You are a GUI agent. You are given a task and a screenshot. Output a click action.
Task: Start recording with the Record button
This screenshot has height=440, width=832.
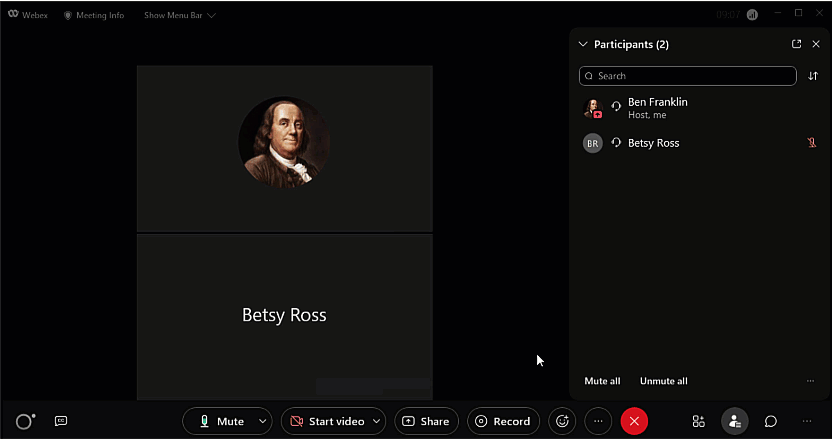(503, 421)
